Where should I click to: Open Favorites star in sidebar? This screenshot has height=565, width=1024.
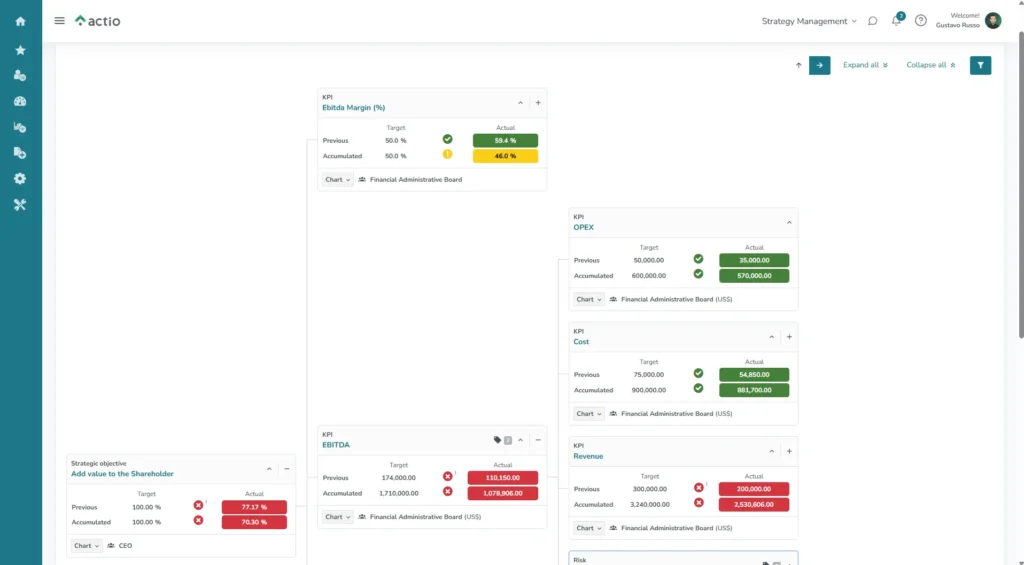pos(20,50)
